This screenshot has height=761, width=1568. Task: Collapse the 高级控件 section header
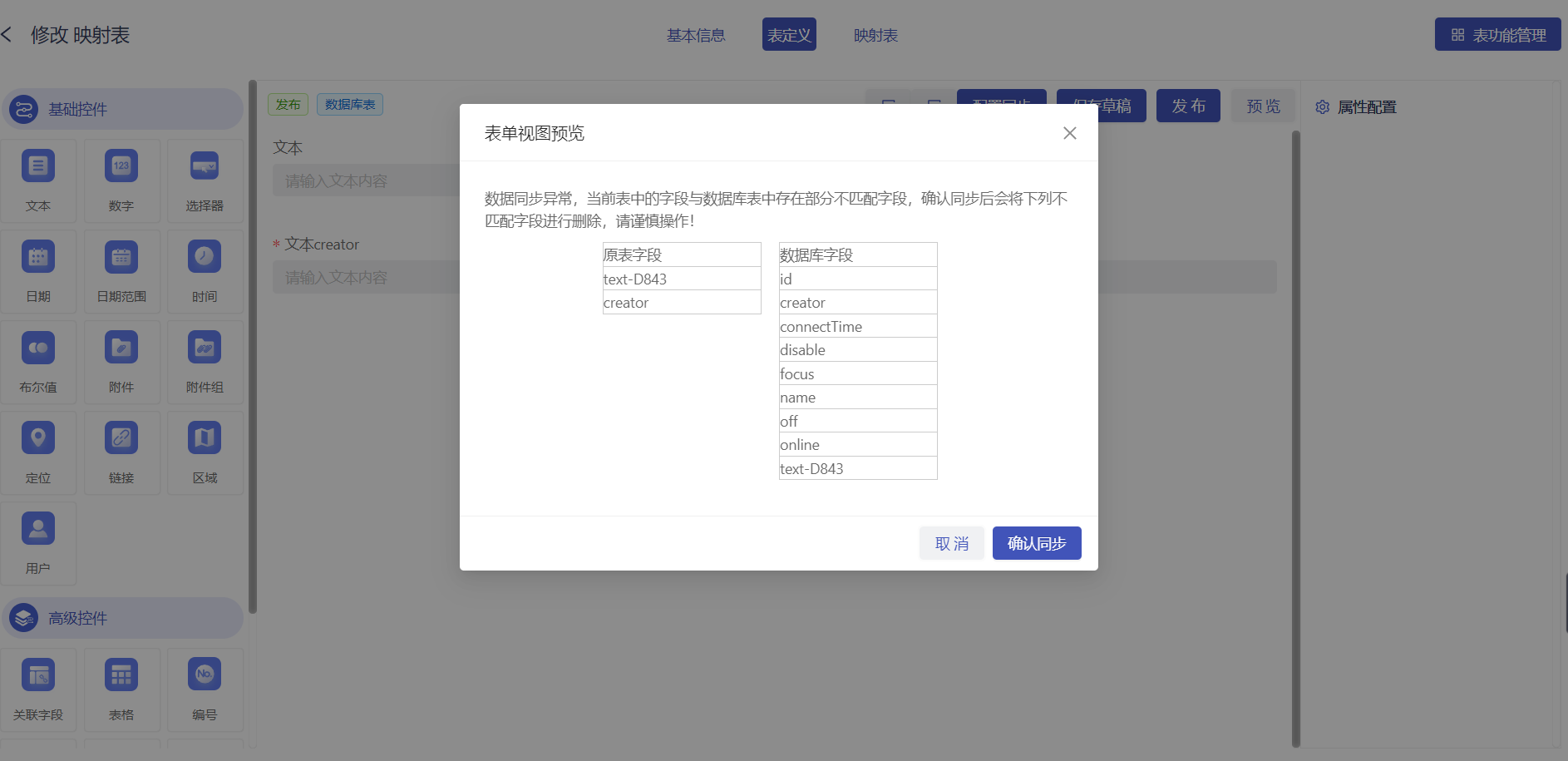(x=123, y=618)
